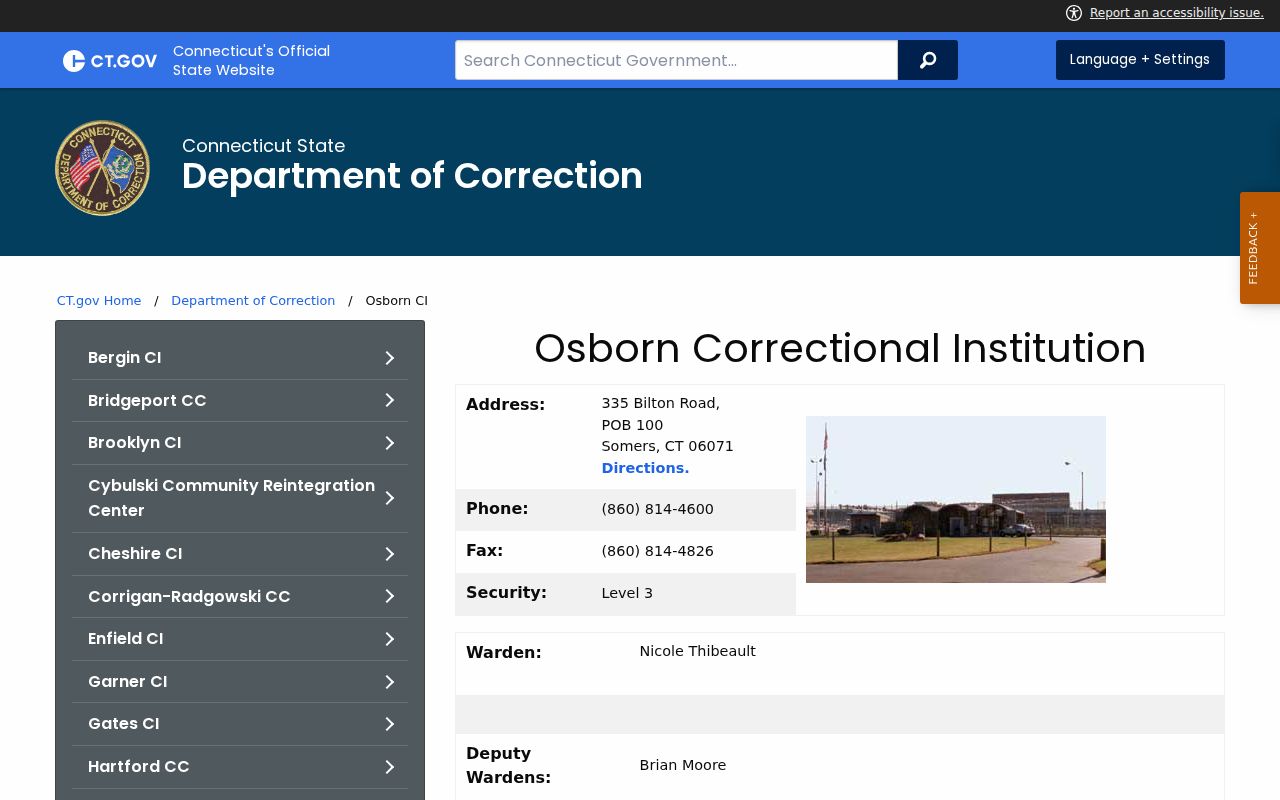Click the Osborn CI breadcrumb text
Viewport: 1280px width, 800px height.
(396, 301)
